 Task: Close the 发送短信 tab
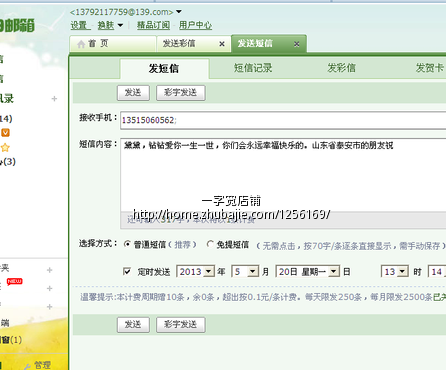pyautogui.click(x=297, y=44)
